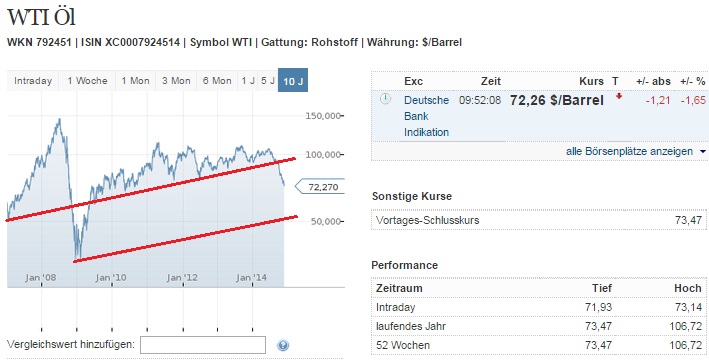
Task: Click the green clock icon beside Deutsche Bank
Action: [385, 99]
